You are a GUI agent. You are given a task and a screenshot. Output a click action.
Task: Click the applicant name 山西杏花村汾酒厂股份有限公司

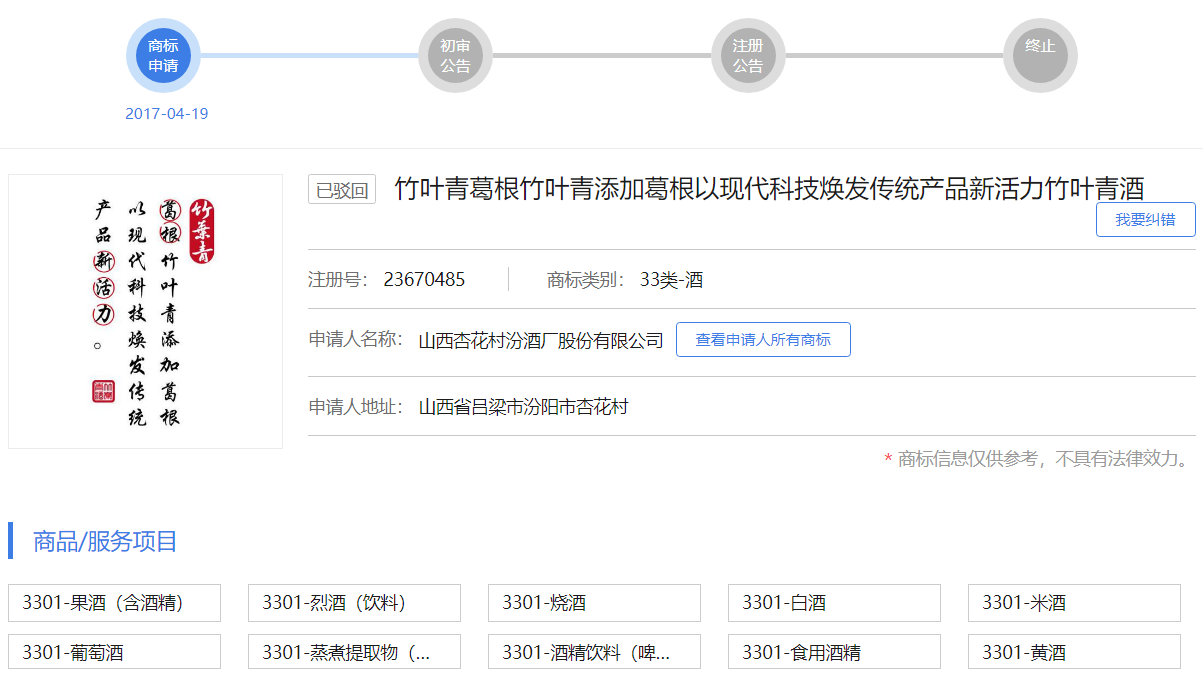click(x=541, y=341)
